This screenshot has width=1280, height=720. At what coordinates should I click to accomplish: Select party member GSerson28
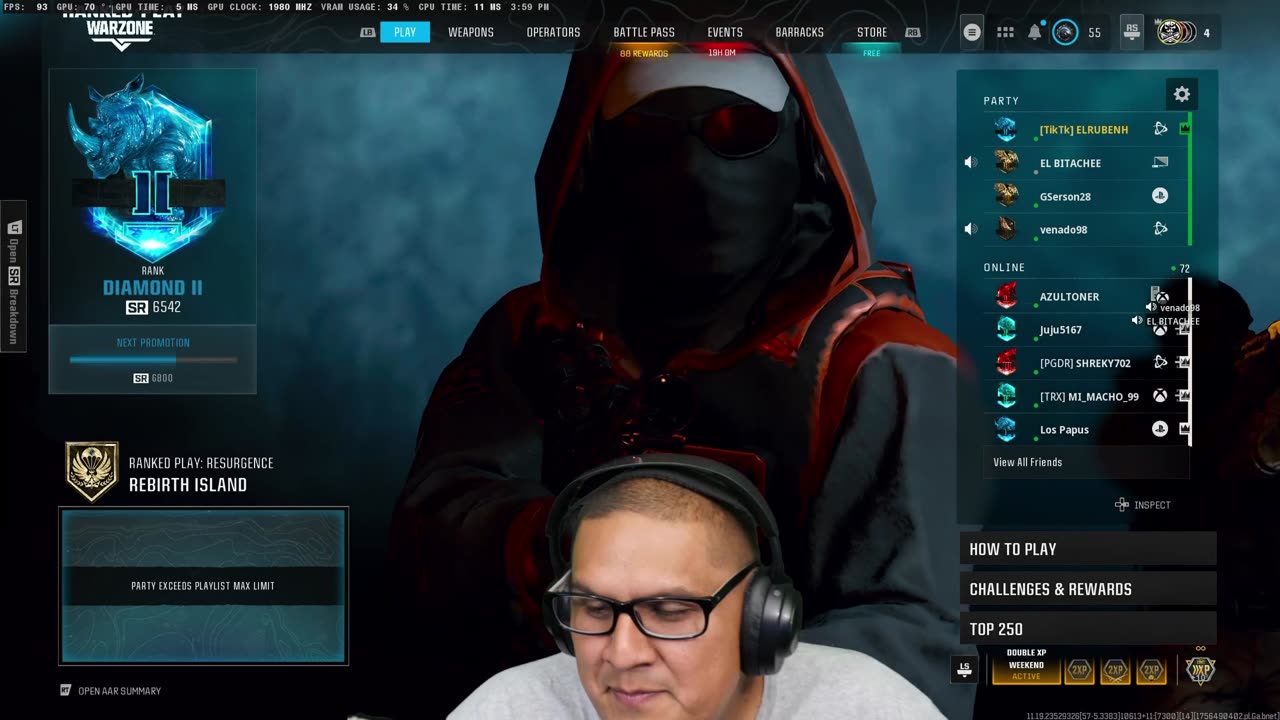click(x=1087, y=196)
